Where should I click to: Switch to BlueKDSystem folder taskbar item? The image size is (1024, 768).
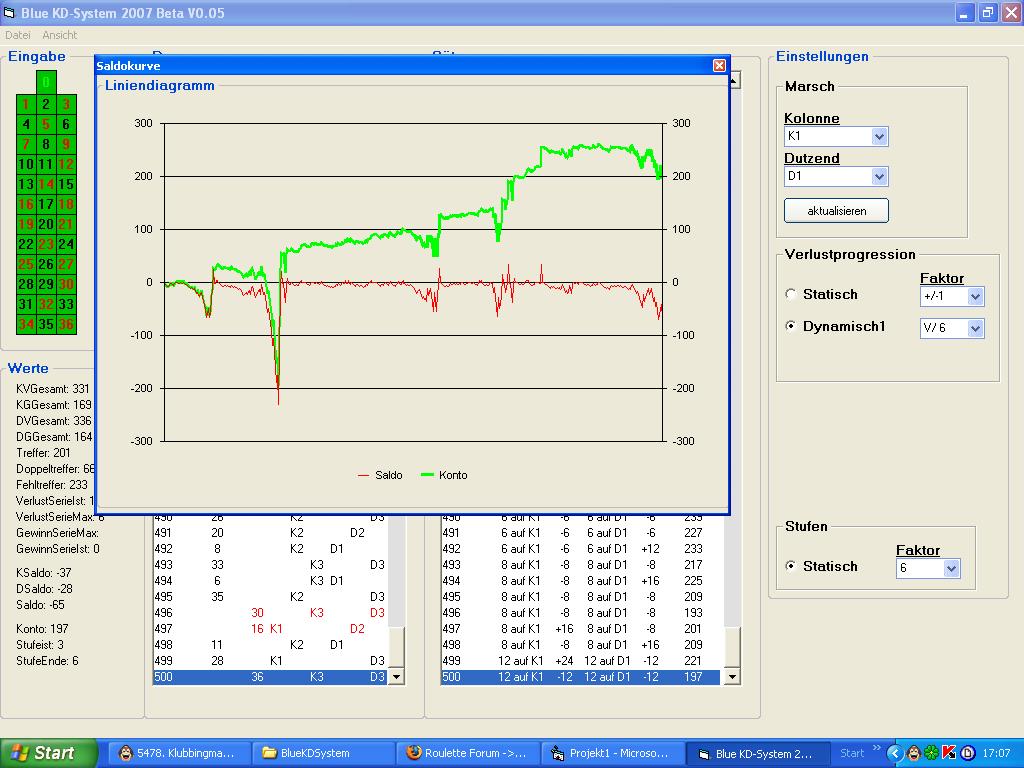[x=323, y=753]
